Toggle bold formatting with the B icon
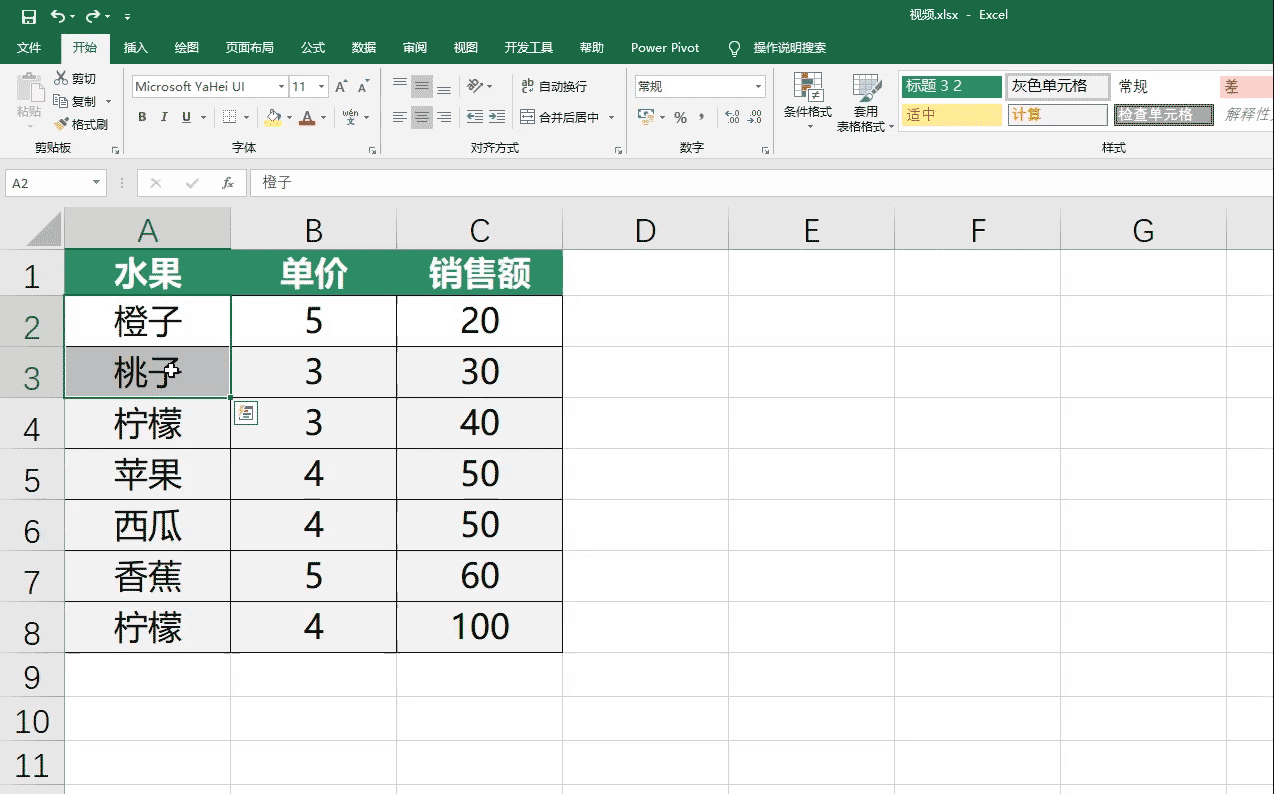 [x=142, y=117]
